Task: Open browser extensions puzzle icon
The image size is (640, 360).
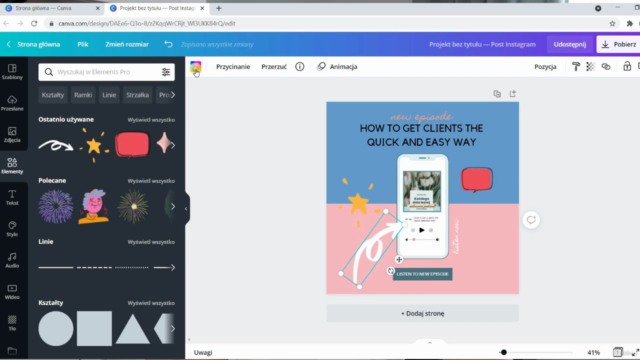Action: [x=629, y=24]
